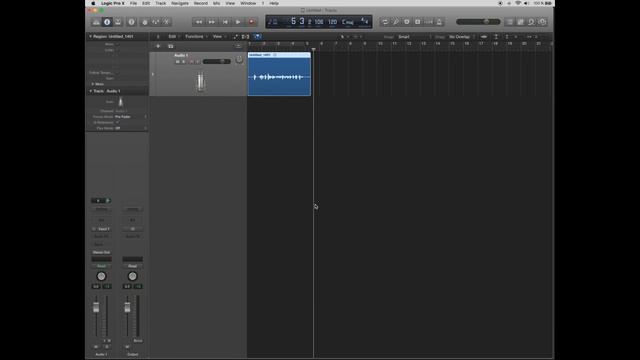
Task: Click the Audio 1 channel strip volume fader
Action: click(x=96, y=307)
